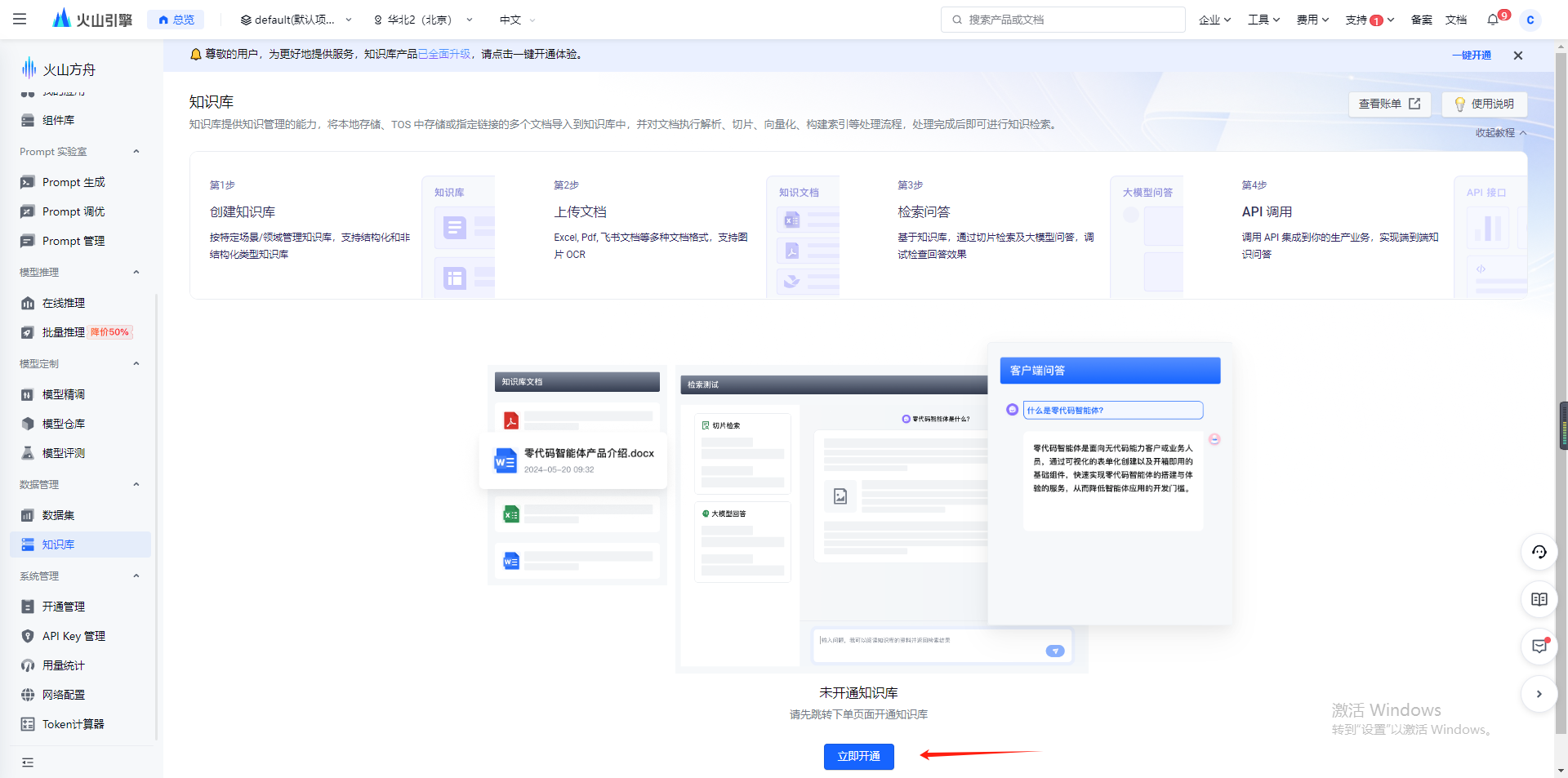Open the 支持 menu

(1370, 20)
